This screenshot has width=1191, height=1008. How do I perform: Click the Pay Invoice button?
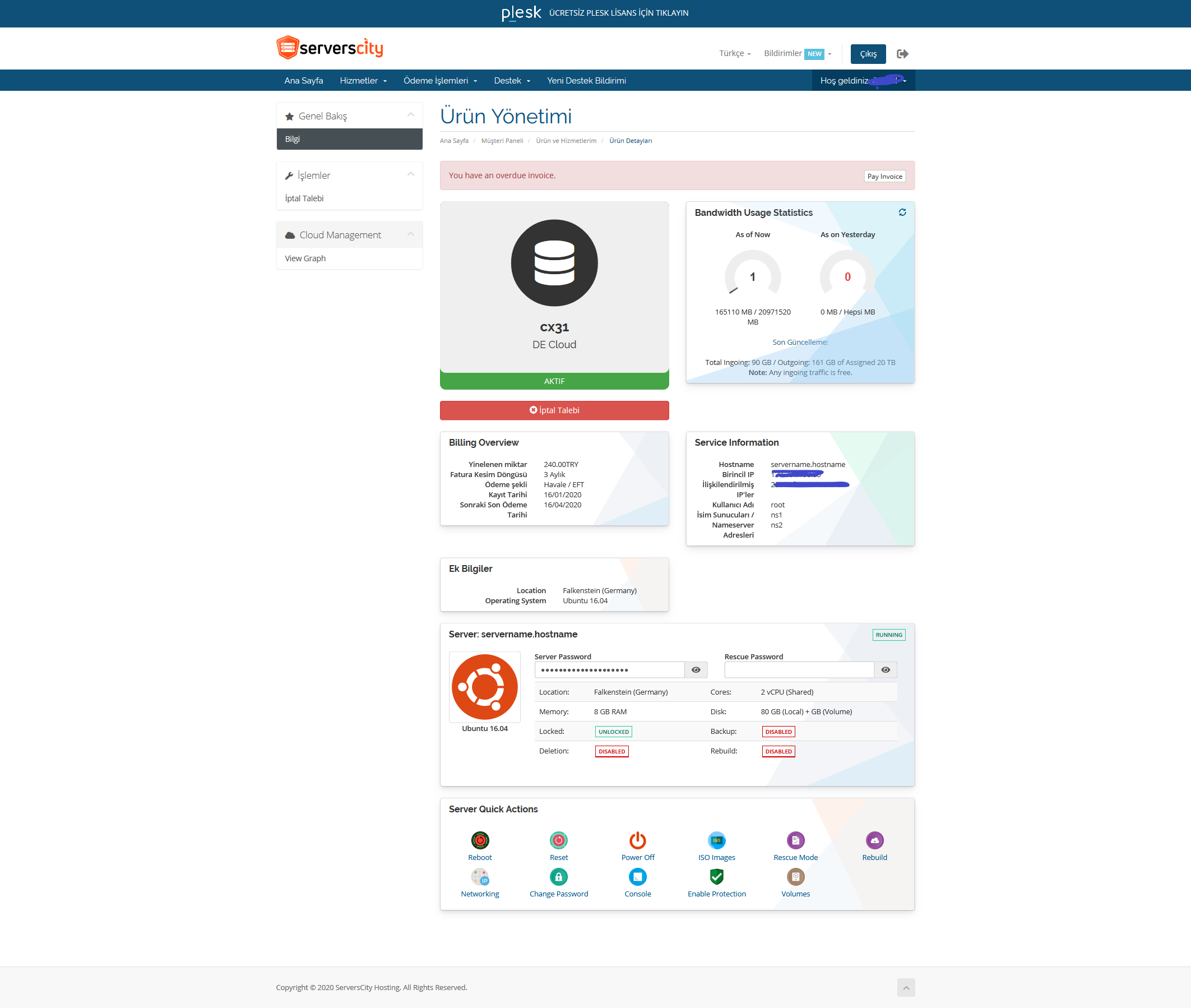(884, 177)
